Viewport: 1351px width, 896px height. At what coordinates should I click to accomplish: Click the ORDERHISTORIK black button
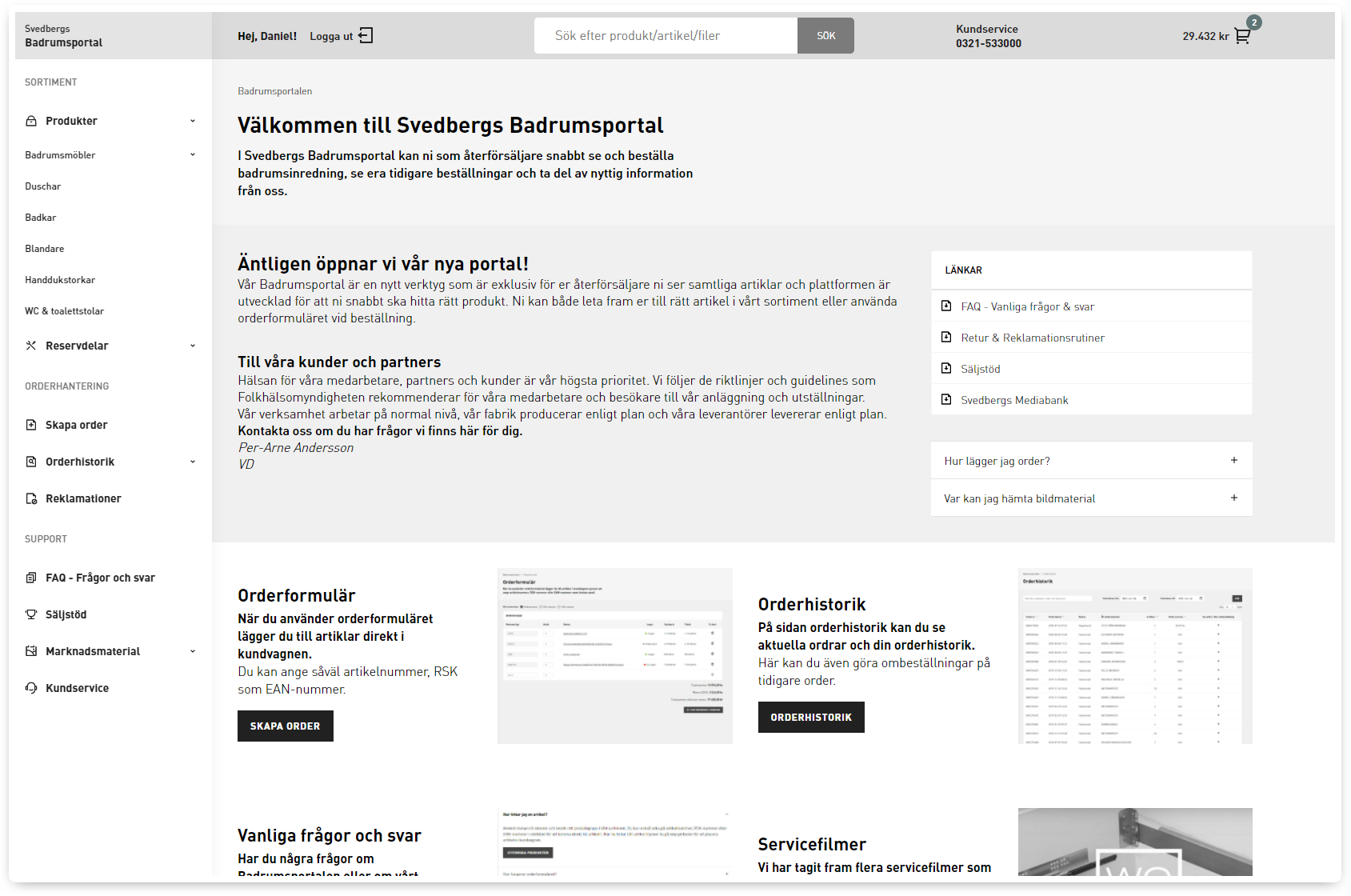point(811,717)
